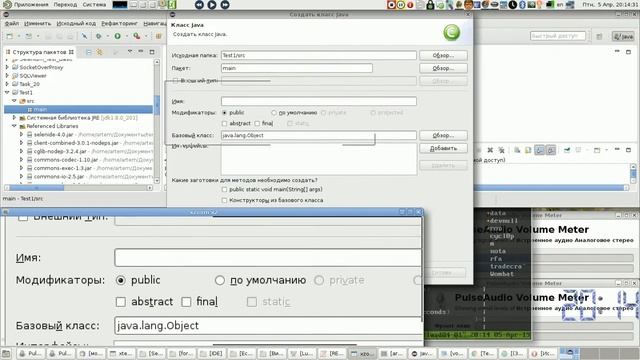Focus the Быстрый доступ search field

[558, 36]
